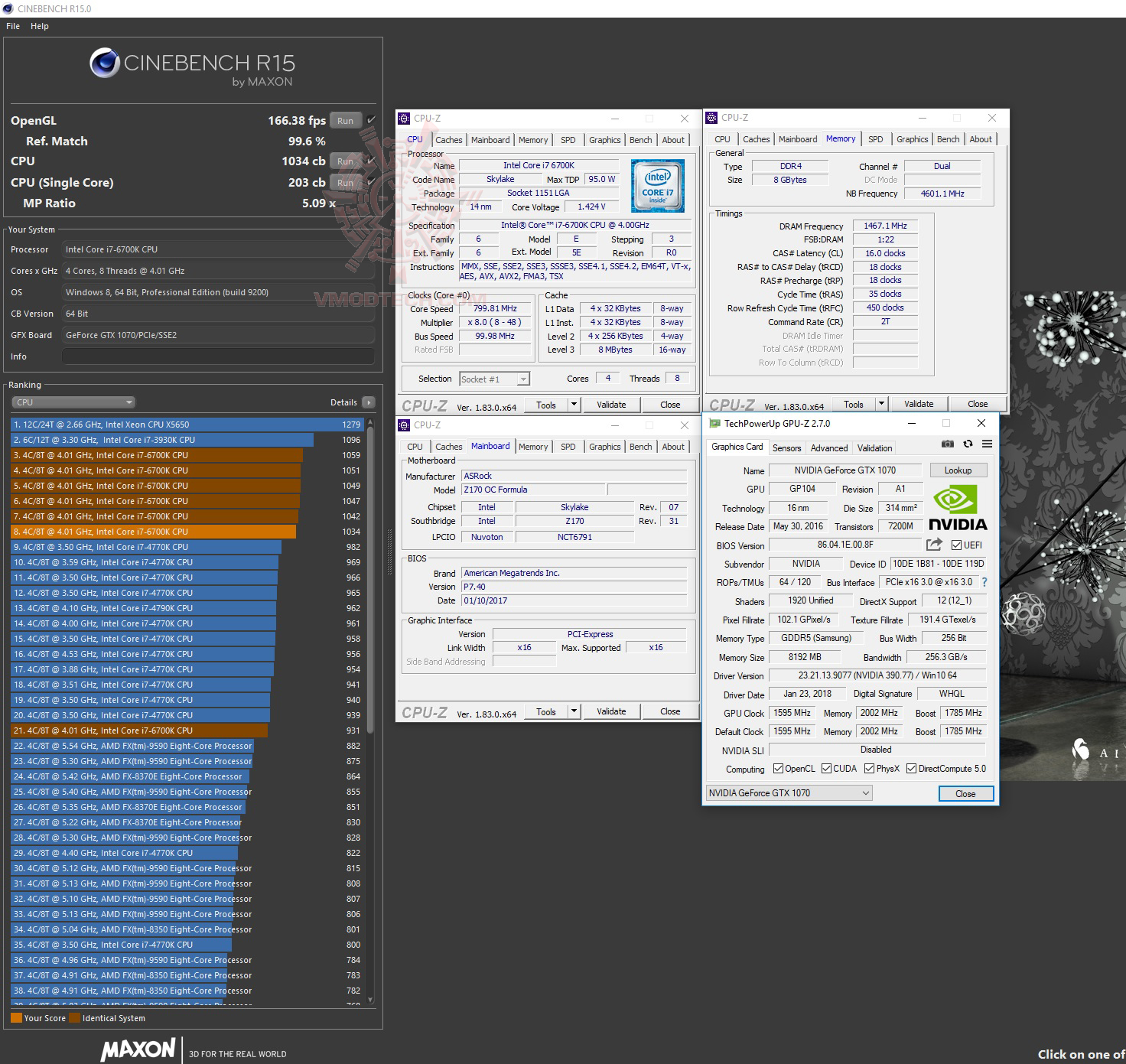Screen dimensions: 1126x1064
Task: Click the About tab in CPU-Z CPU window
Action: pyautogui.click(x=673, y=140)
